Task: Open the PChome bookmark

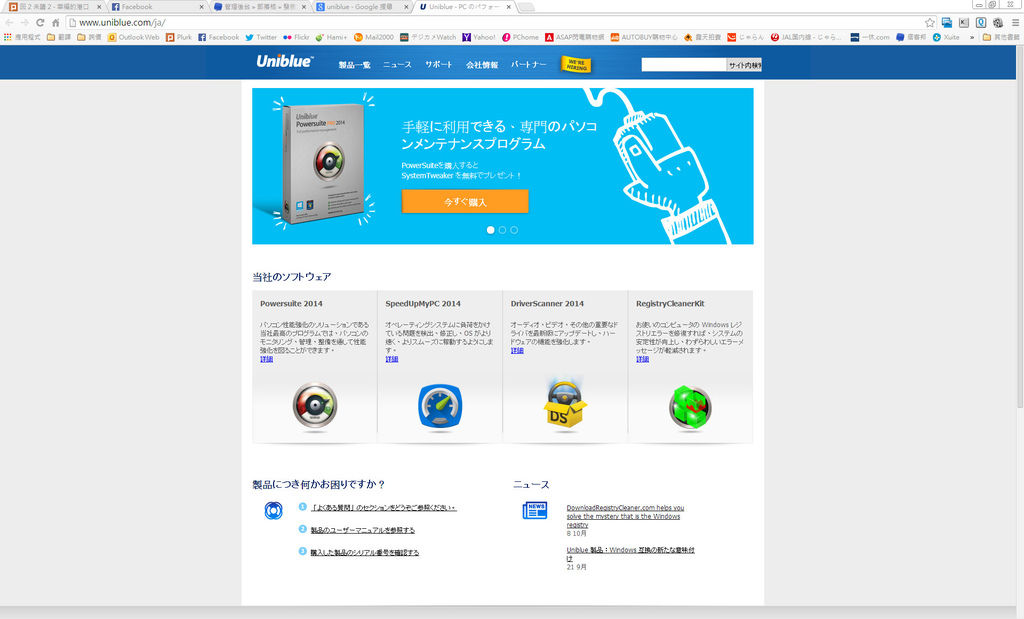Action: (520, 37)
